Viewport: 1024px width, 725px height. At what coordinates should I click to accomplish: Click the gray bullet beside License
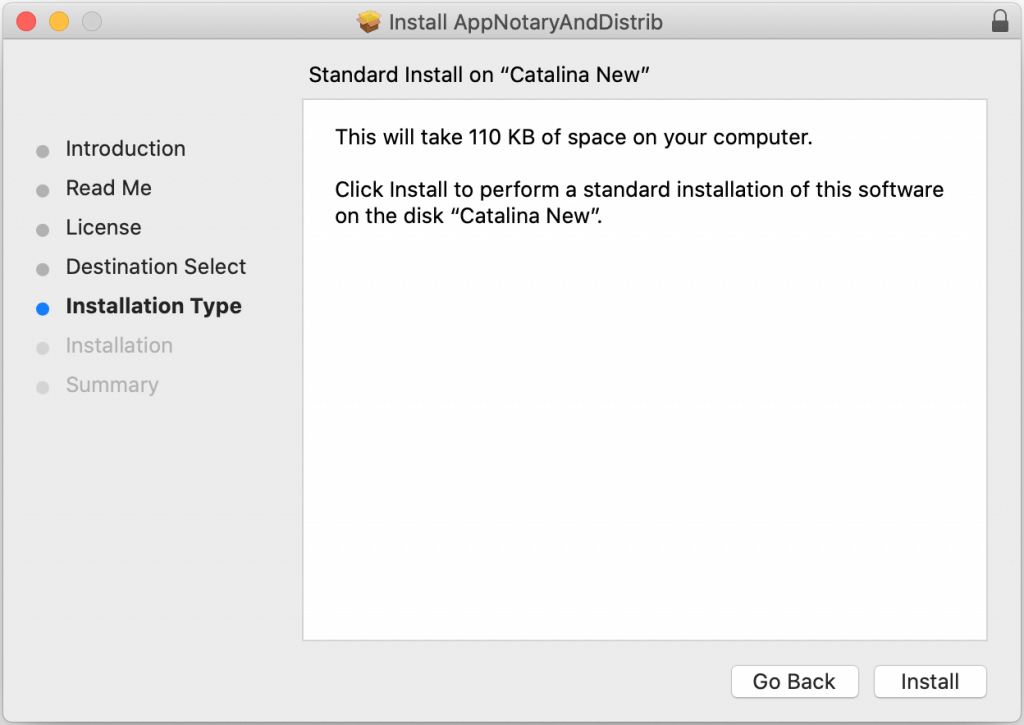42,230
